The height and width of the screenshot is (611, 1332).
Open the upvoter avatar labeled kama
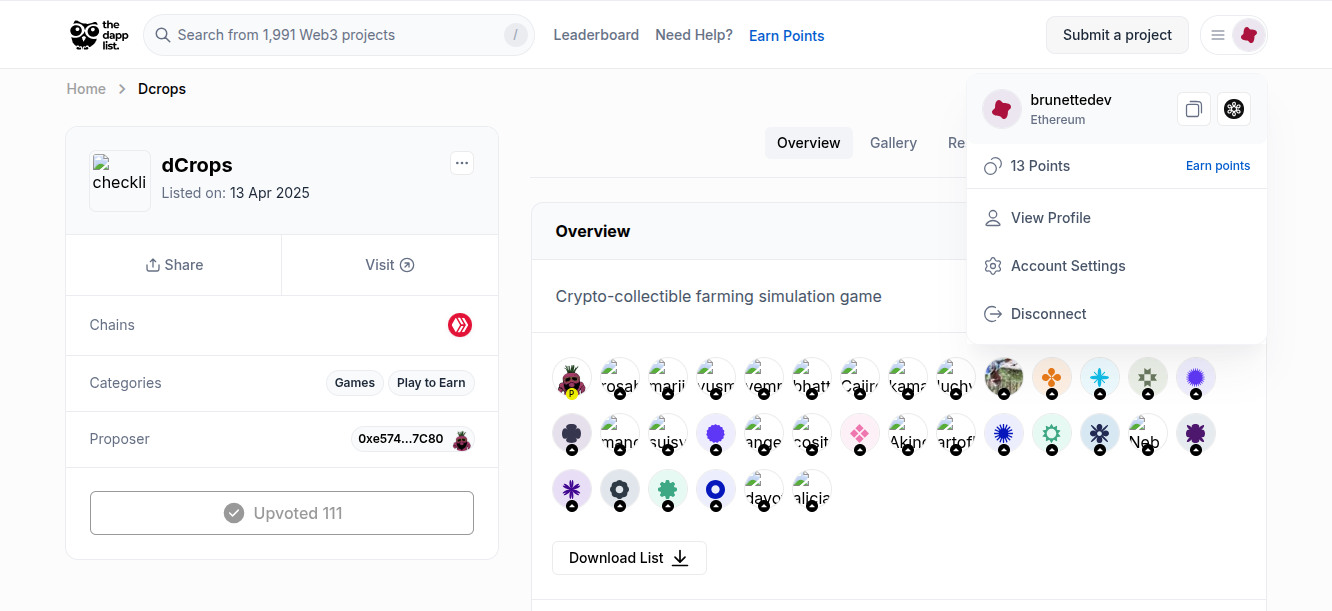pyautogui.click(x=908, y=377)
